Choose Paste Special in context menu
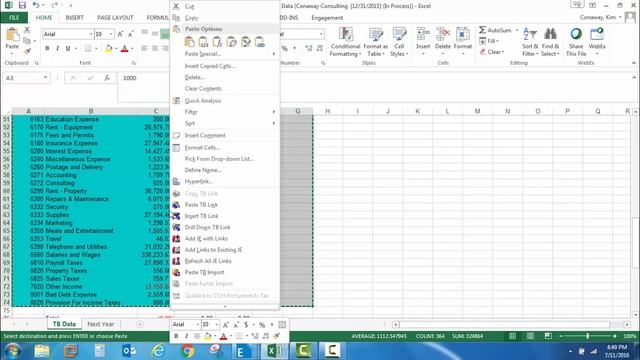 pos(225,54)
